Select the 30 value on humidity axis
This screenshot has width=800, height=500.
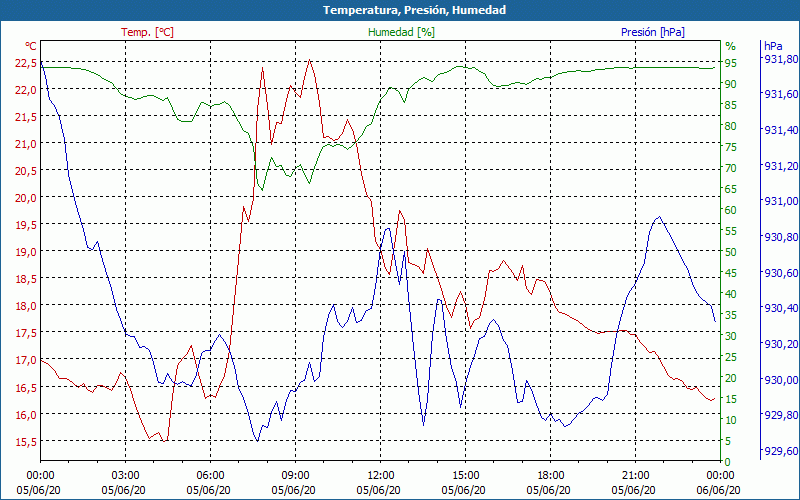(x=731, y=336)
